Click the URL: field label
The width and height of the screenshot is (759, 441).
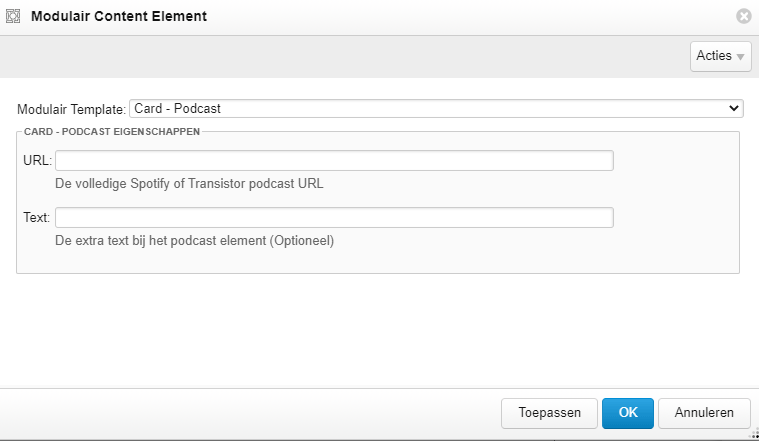[37, 161]
